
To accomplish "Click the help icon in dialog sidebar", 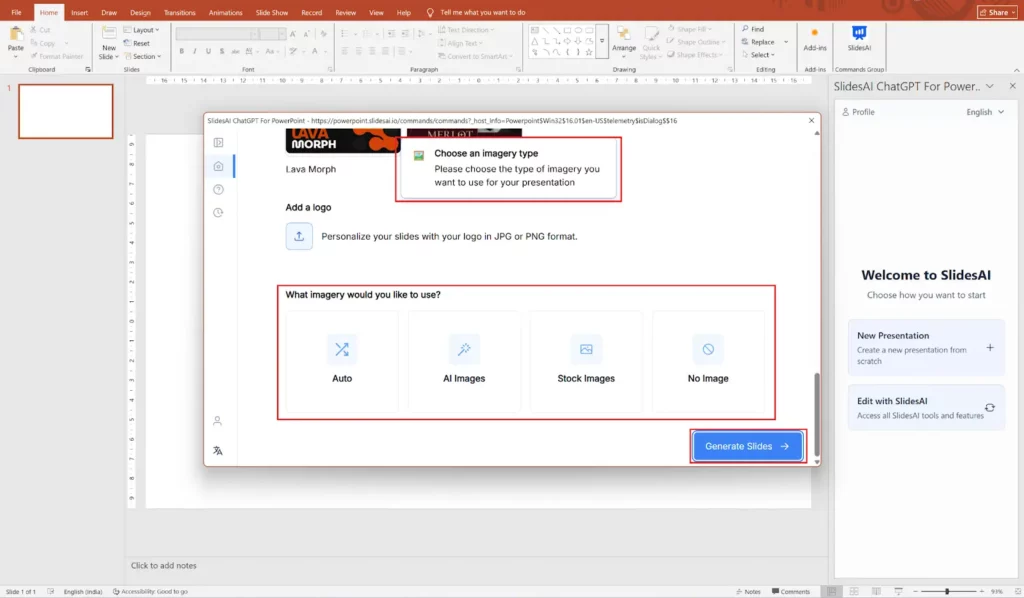I will tap(219, 189).
